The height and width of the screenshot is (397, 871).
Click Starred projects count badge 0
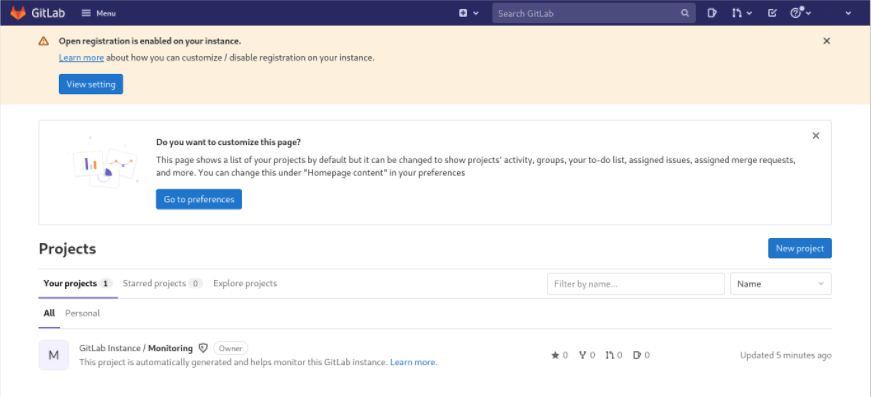pyautogui.click(x=195, y=283)
